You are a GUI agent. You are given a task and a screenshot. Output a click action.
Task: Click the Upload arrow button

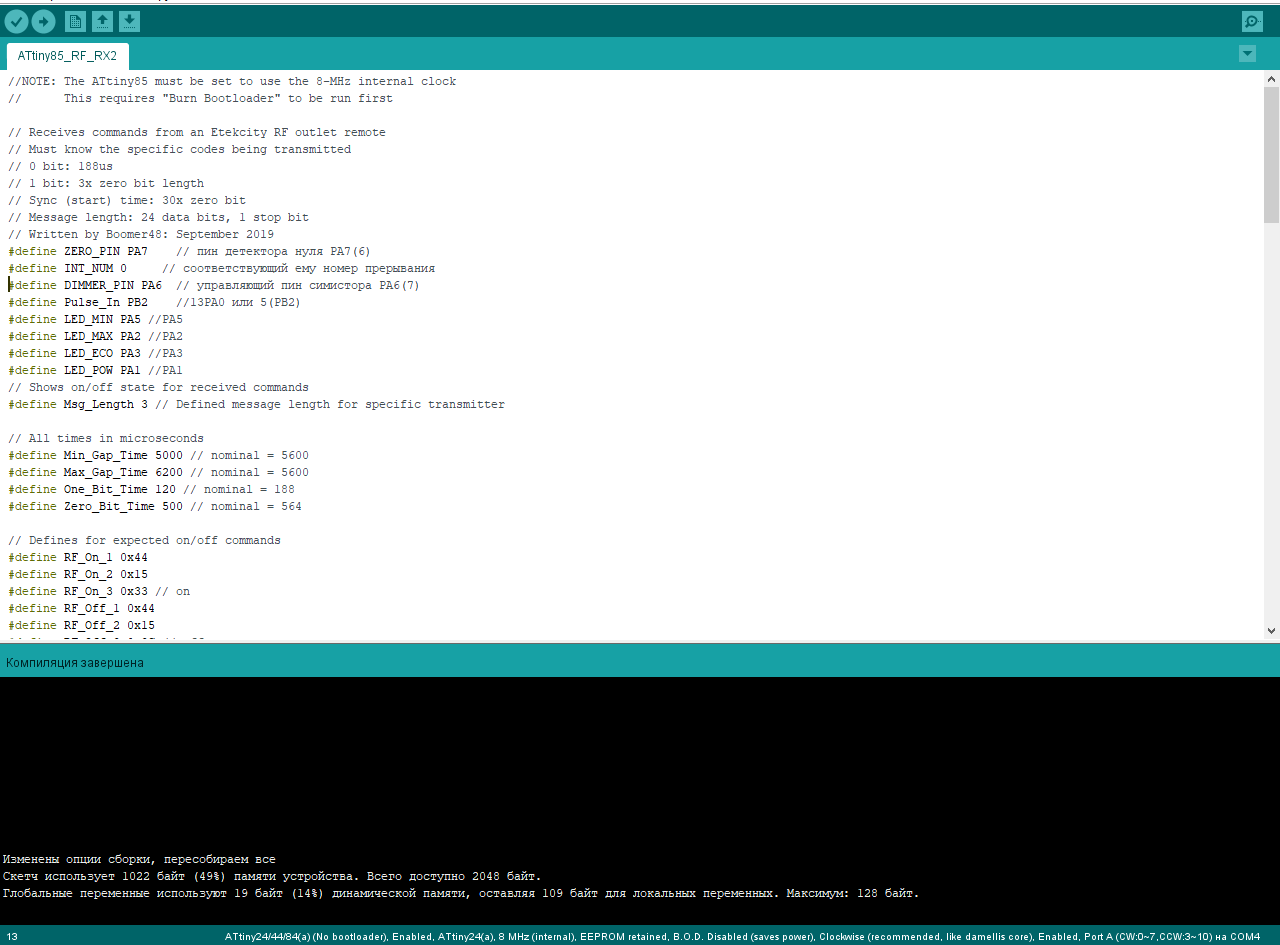coord(43,22)
